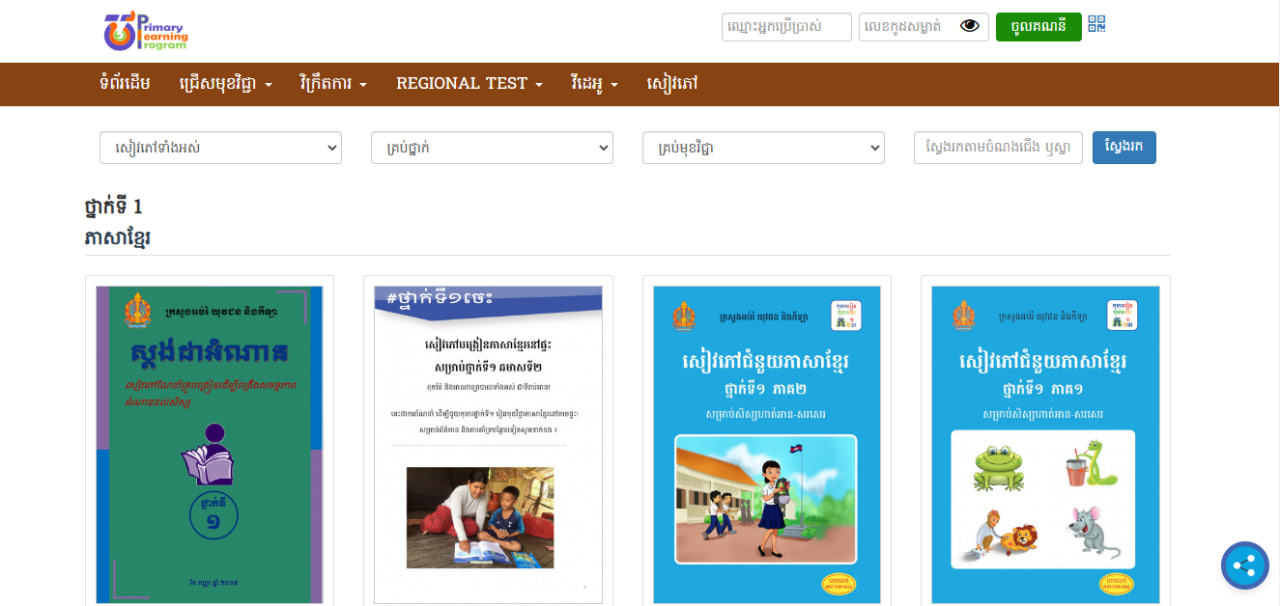
Task: Focus the username input field
Action: [786, 27]
